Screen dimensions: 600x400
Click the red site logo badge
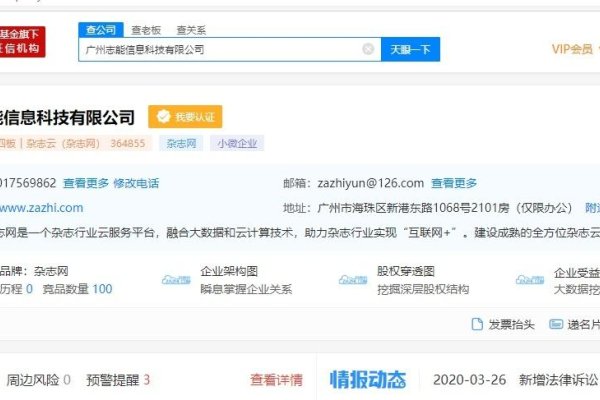21,42
